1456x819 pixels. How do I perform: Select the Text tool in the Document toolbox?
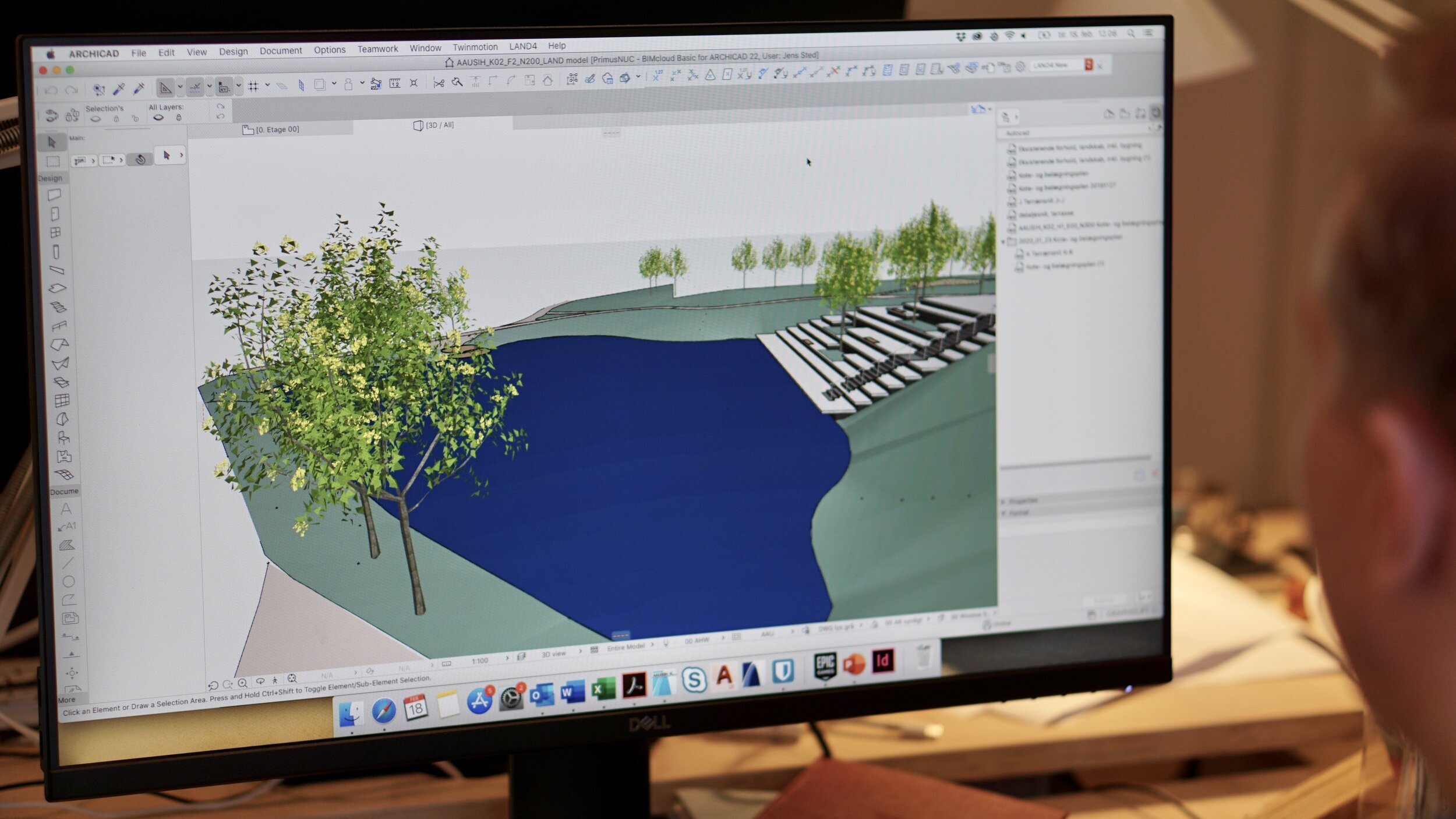pos(66,509)
